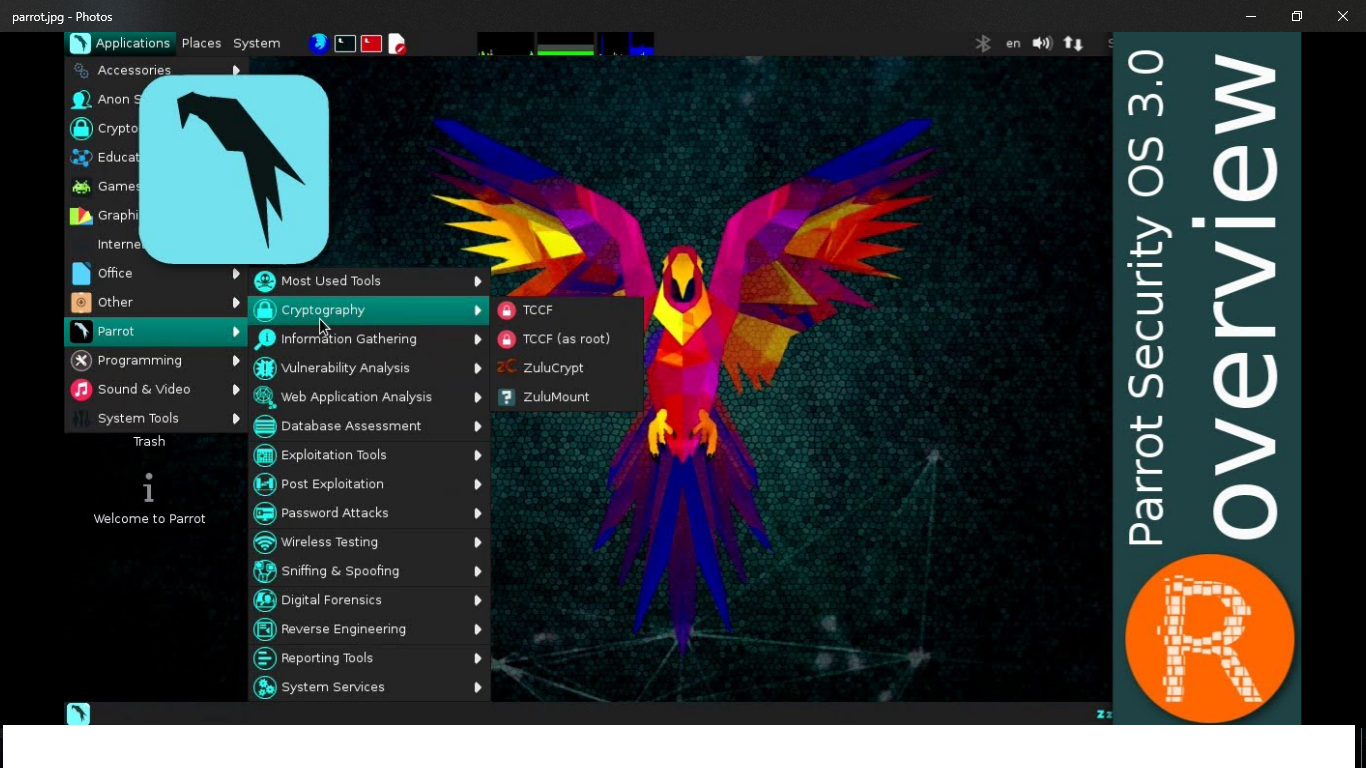Click the volume speaker icon
Image resolution: width=1366 pixels, height=768 pixels.
(x=1042, y=43)
